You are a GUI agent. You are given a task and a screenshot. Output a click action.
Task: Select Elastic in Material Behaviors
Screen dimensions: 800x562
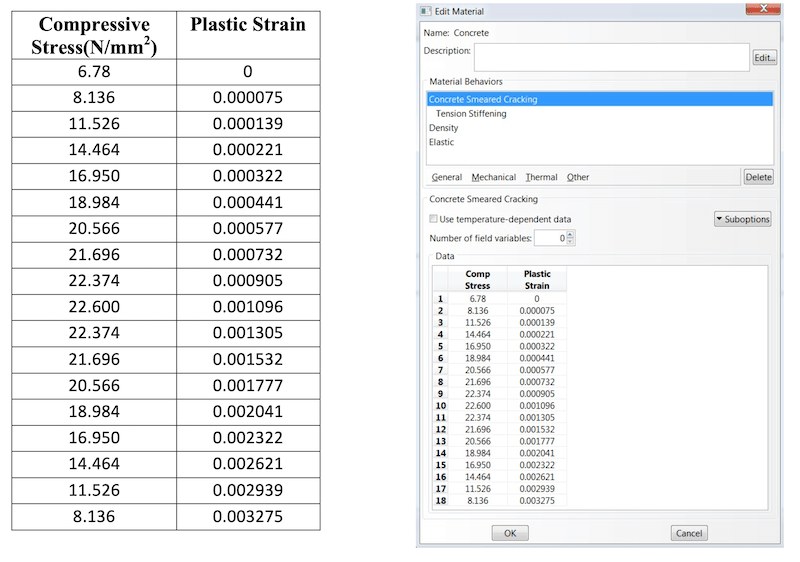point(441,142)
